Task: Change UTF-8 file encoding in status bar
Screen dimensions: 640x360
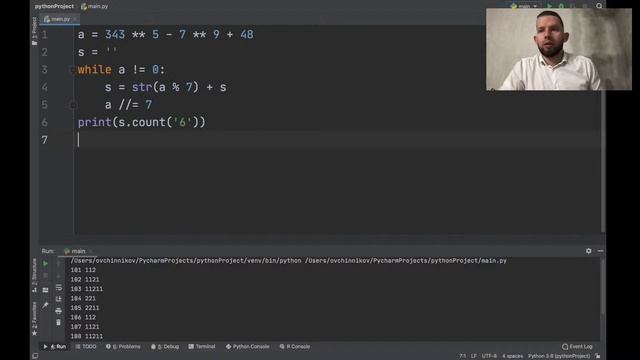Action: pyautogui.click(x=489, y=356)
